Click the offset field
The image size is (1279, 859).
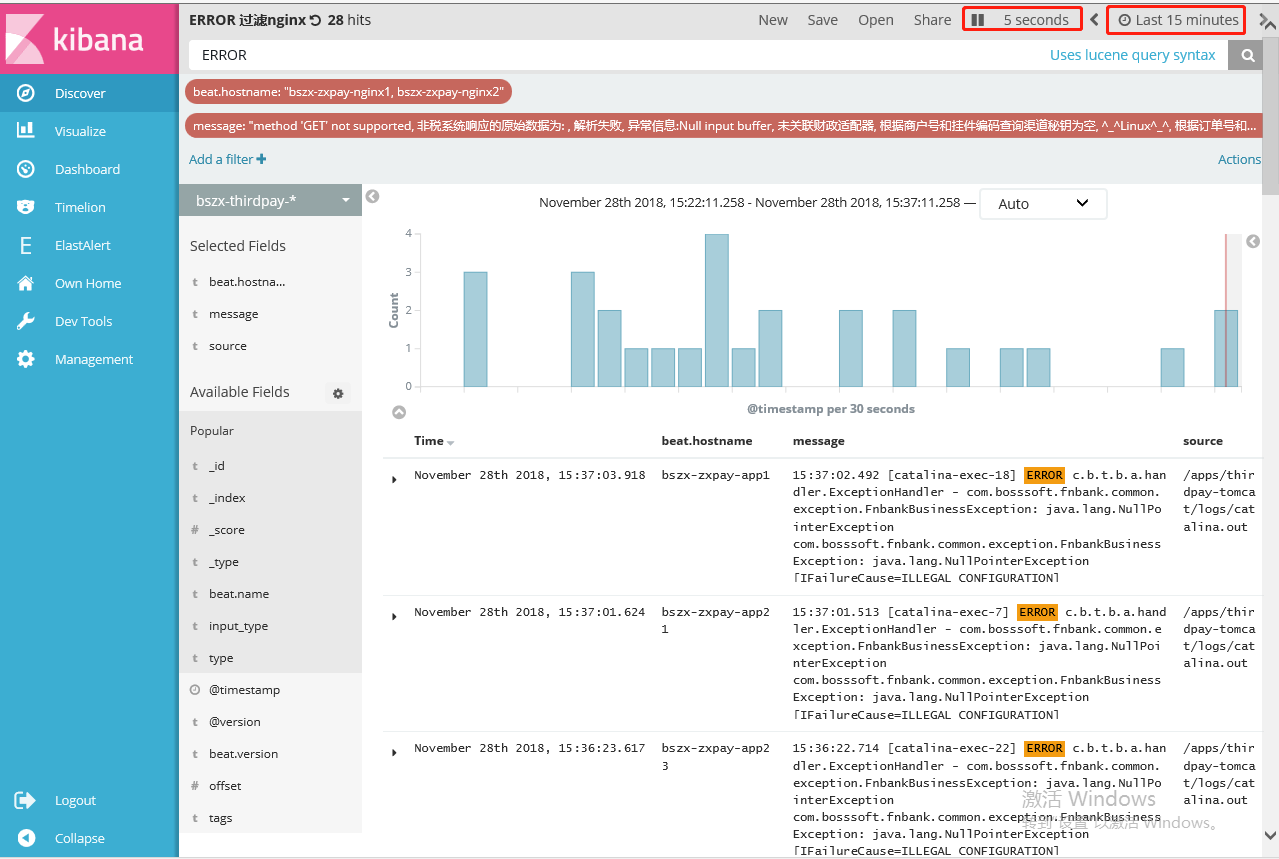(x=225, y=786)
